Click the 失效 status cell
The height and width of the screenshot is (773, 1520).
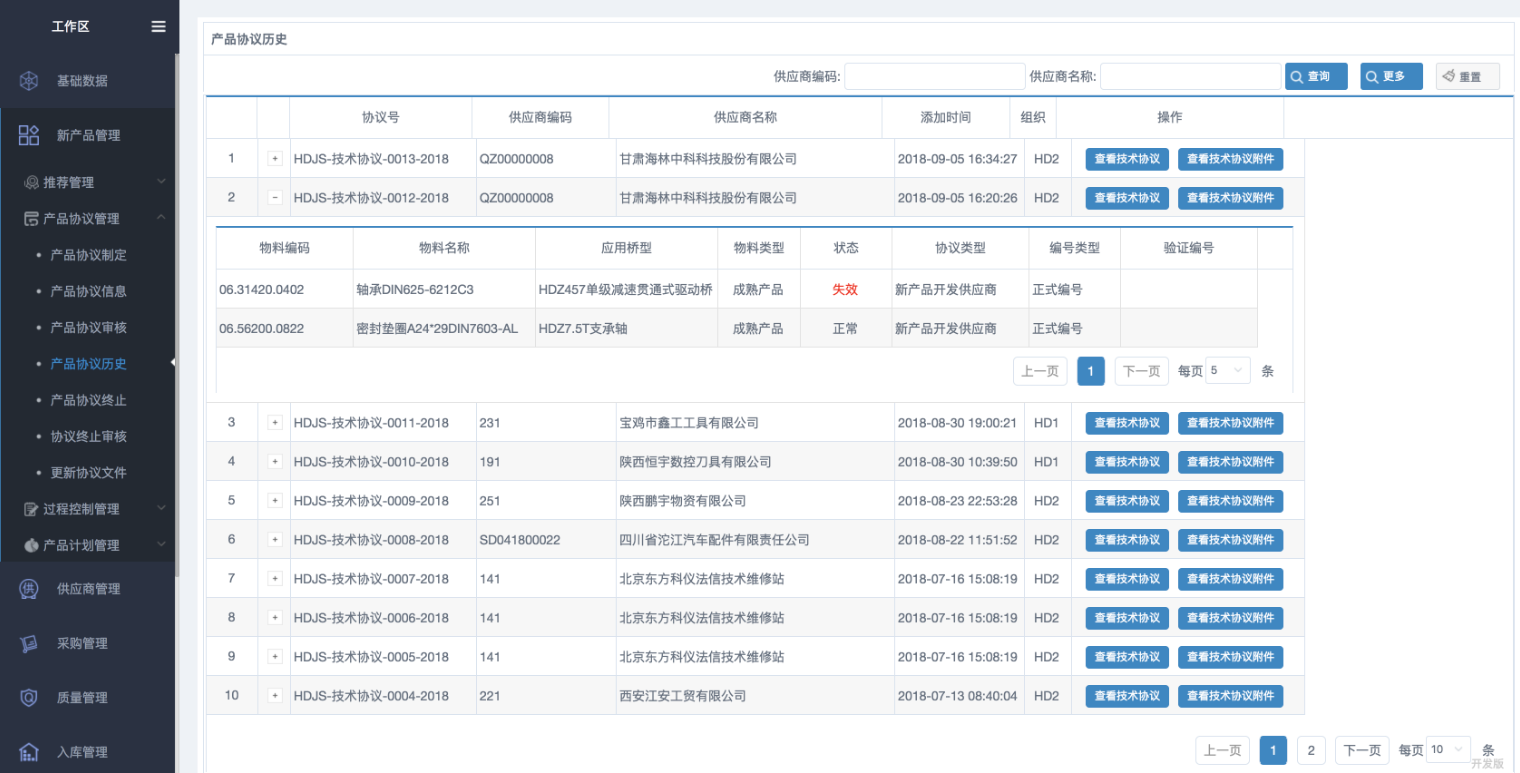click(845, 289)
